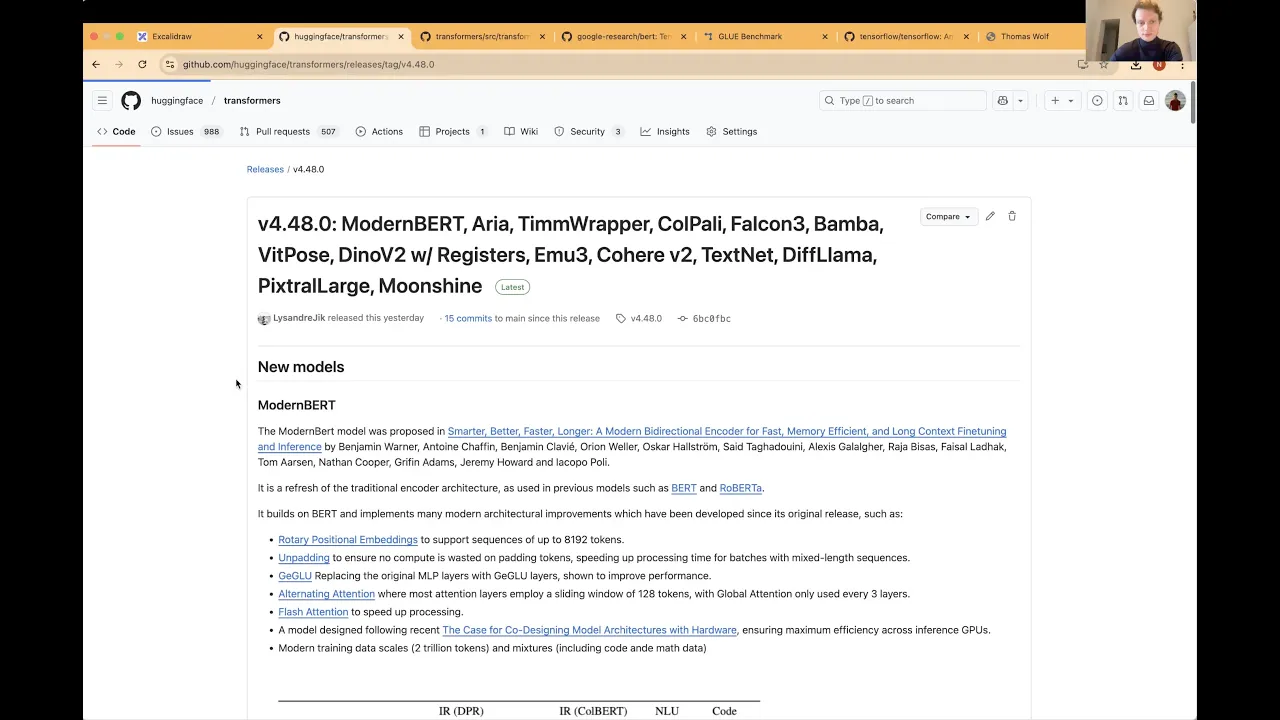Open the Flash Attention link

tap(313, 612)
